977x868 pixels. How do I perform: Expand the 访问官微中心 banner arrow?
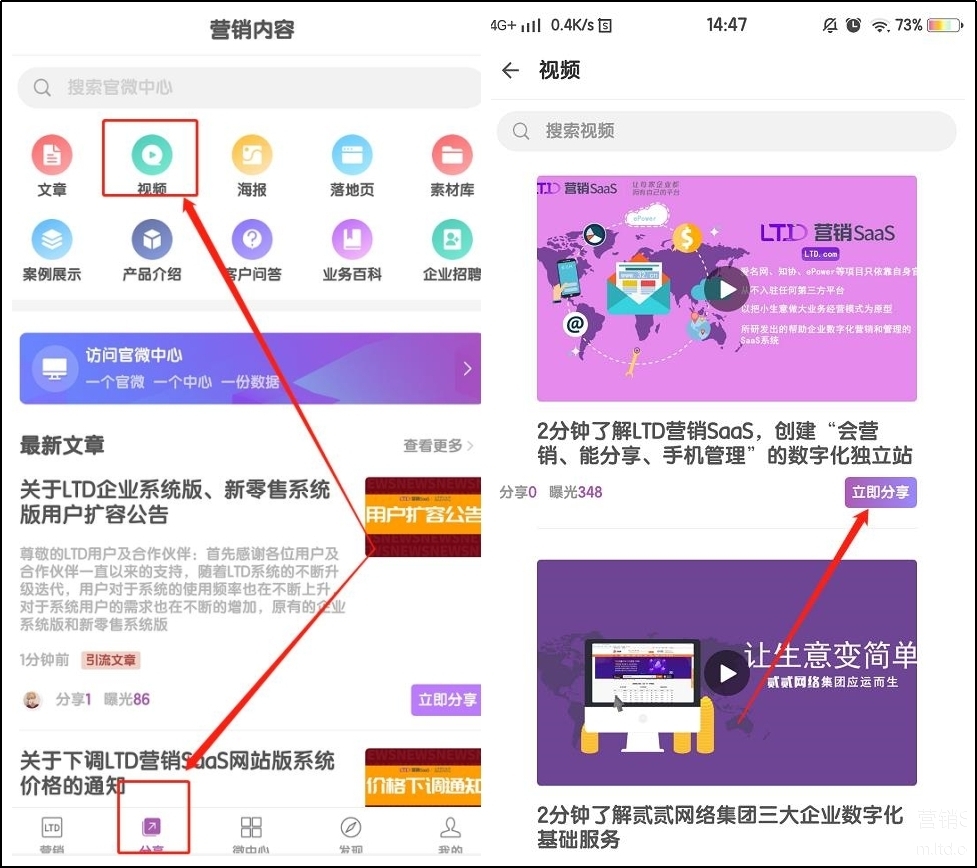pyautogui.click(x=467, y=369)
